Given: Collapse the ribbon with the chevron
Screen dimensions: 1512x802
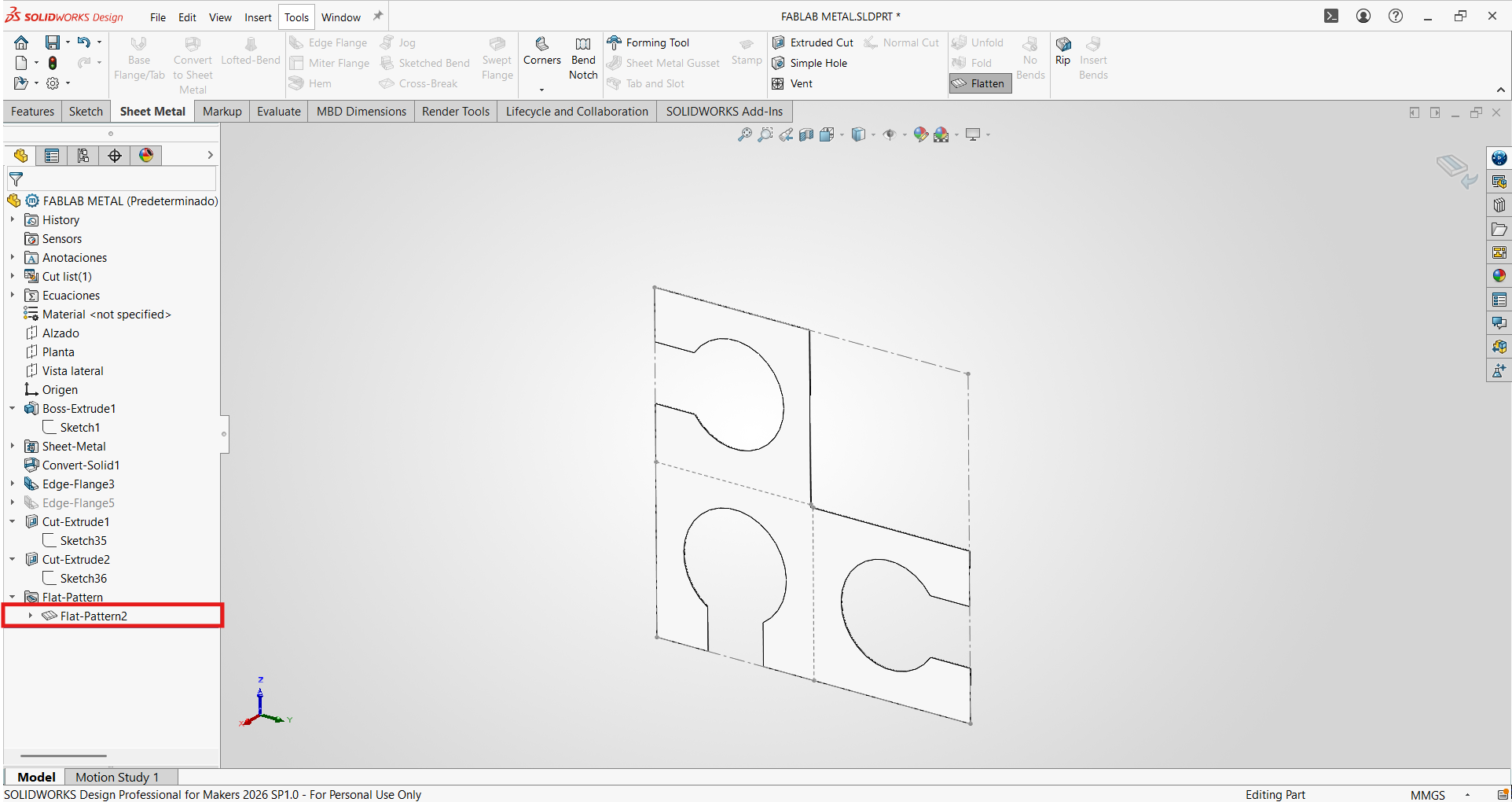Looking at the screenshot, I should click(1501, 90).
